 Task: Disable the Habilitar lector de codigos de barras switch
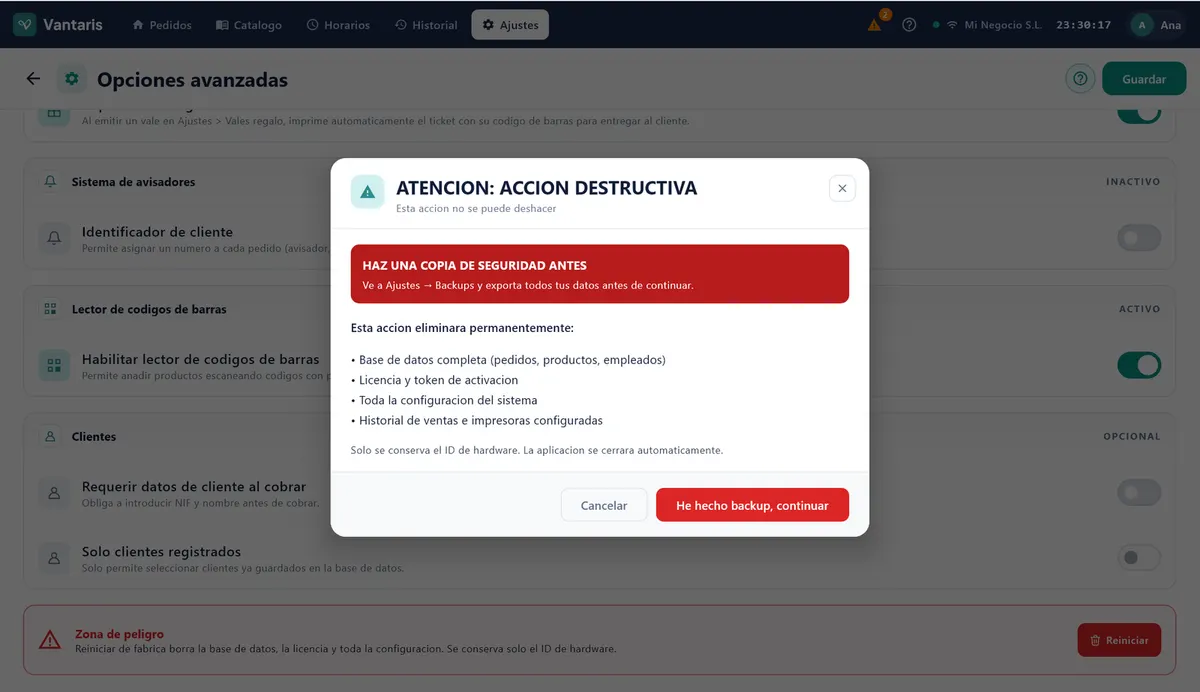coord(1139,365)
